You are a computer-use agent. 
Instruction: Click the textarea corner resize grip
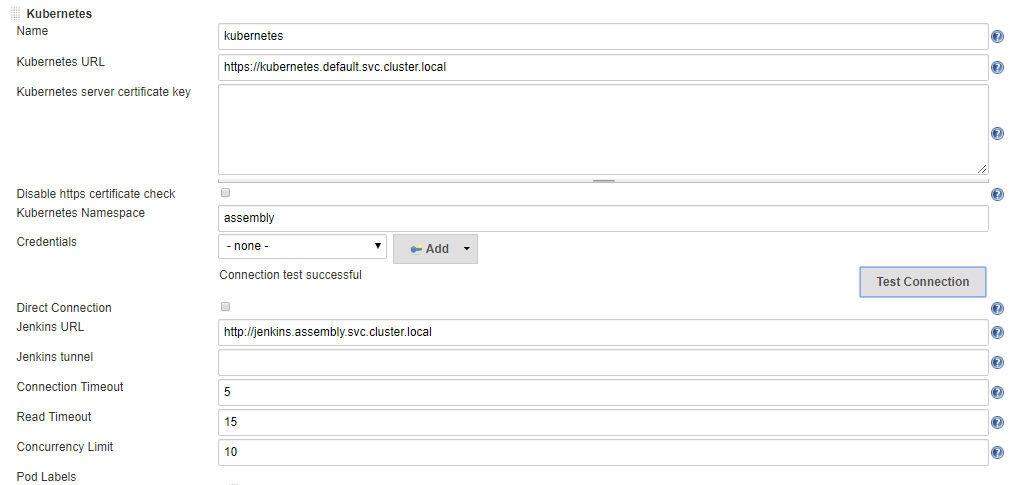coord(982,169)
